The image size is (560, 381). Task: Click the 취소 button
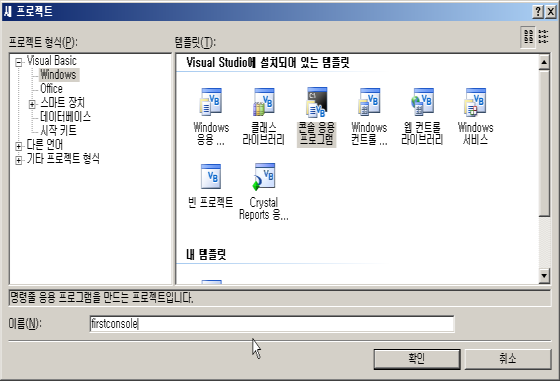tap(508, 359)
